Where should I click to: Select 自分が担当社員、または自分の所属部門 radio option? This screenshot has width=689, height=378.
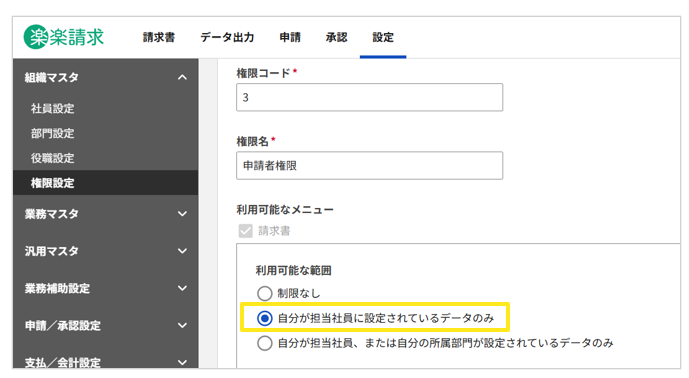coord(265,343)
